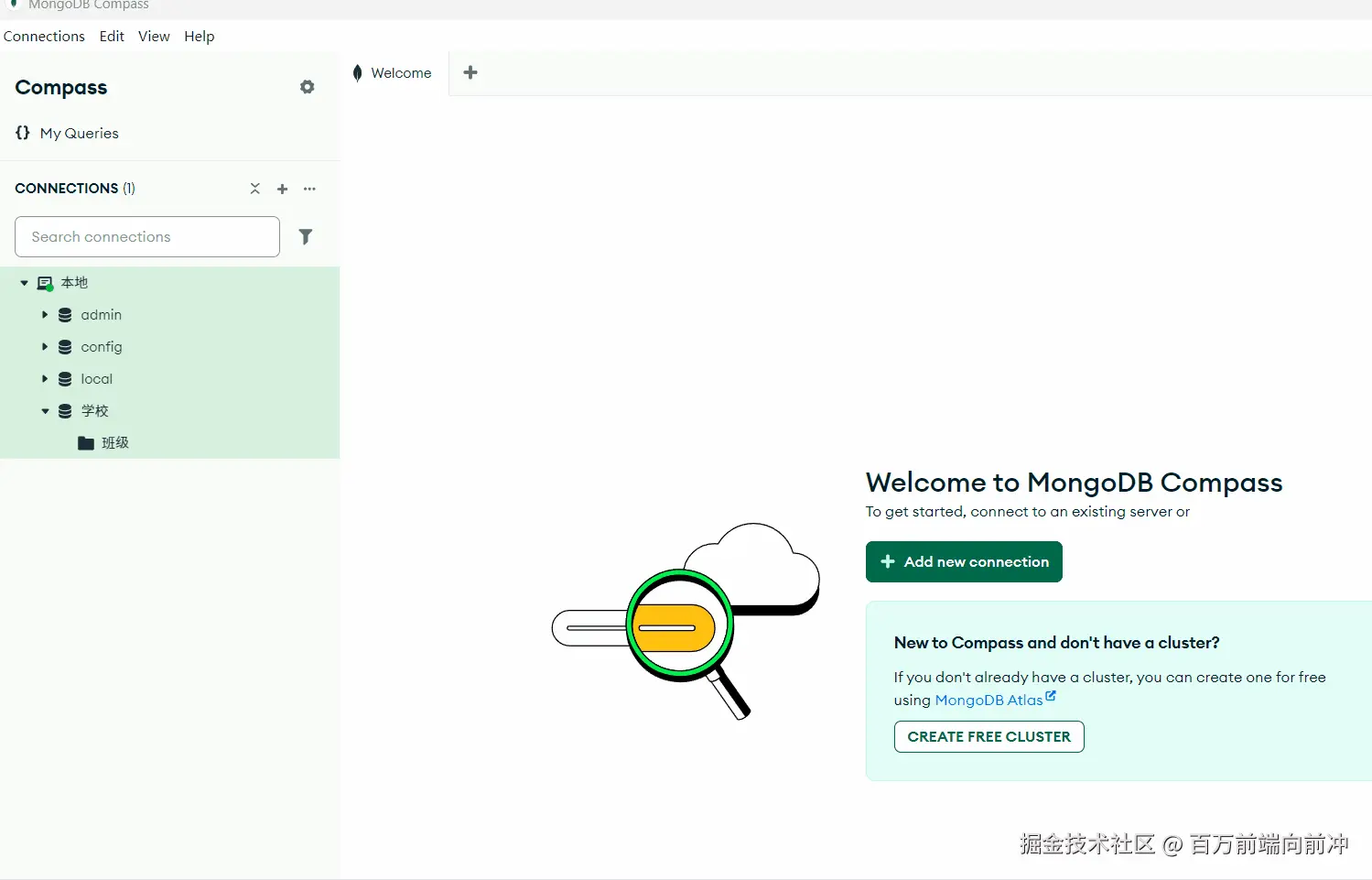
Task: Collapse the 本地 connection tree
Action: pos(25,283)
